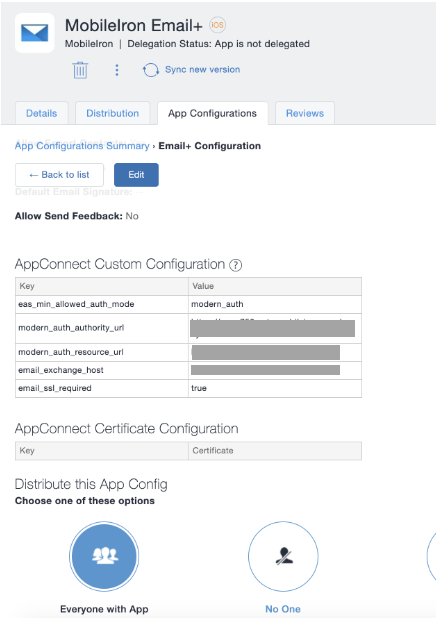Click the redacted modern_auth_authority_url value
This screenshot has width=436, height=619.
coord(272,328)
